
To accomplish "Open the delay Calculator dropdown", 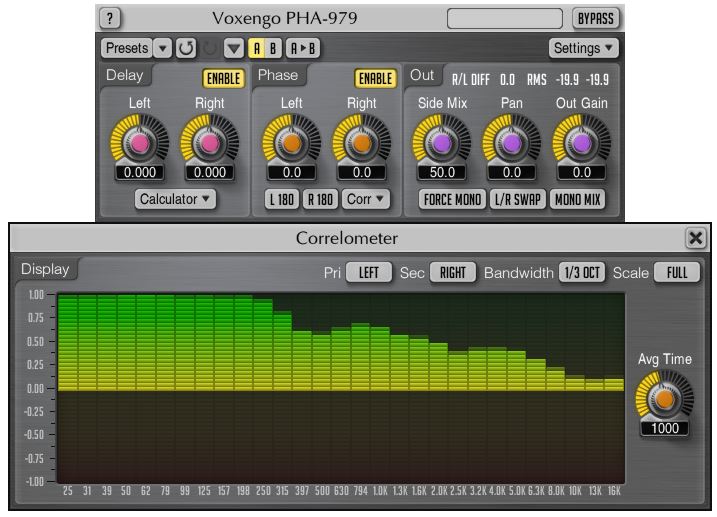I will (175, 199).
